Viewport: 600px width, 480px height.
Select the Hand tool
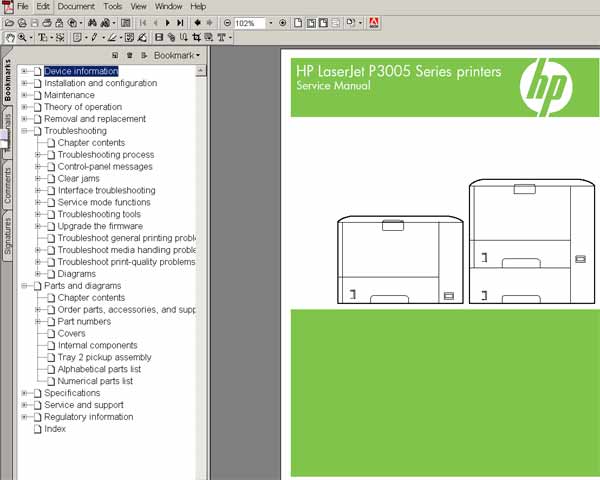click(x=10, y=38)
